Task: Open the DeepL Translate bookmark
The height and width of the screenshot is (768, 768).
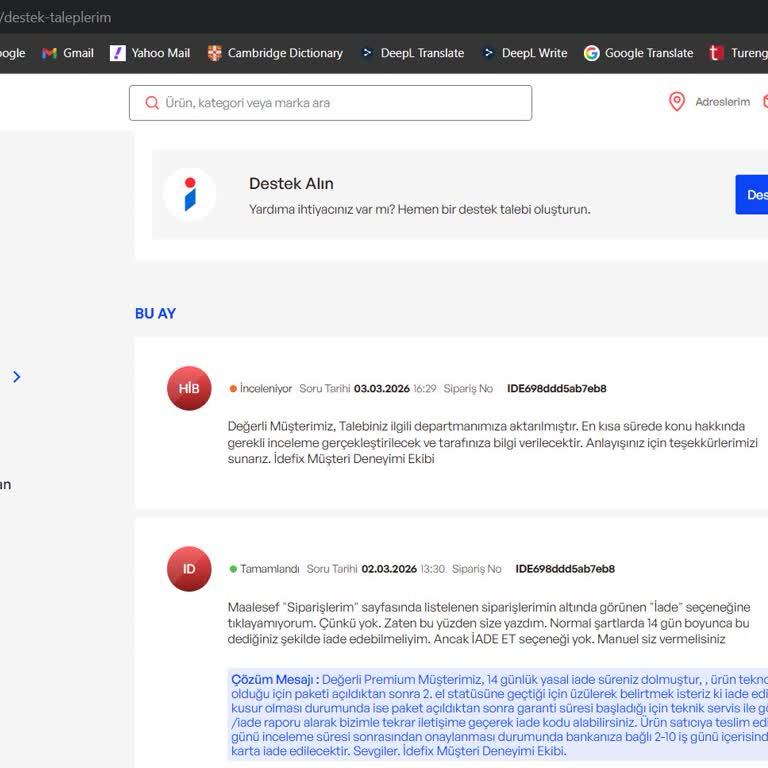Action: 412,53
